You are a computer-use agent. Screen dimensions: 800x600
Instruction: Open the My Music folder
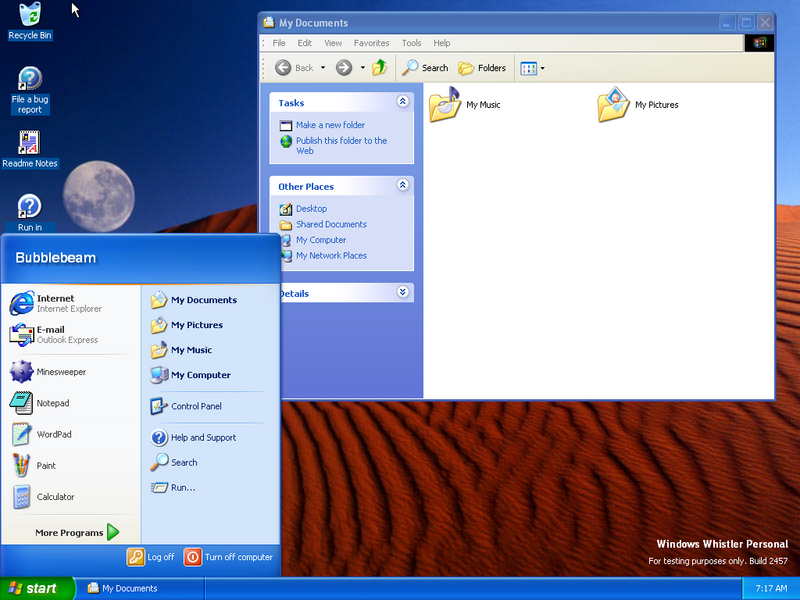click(x=446, y=105)
